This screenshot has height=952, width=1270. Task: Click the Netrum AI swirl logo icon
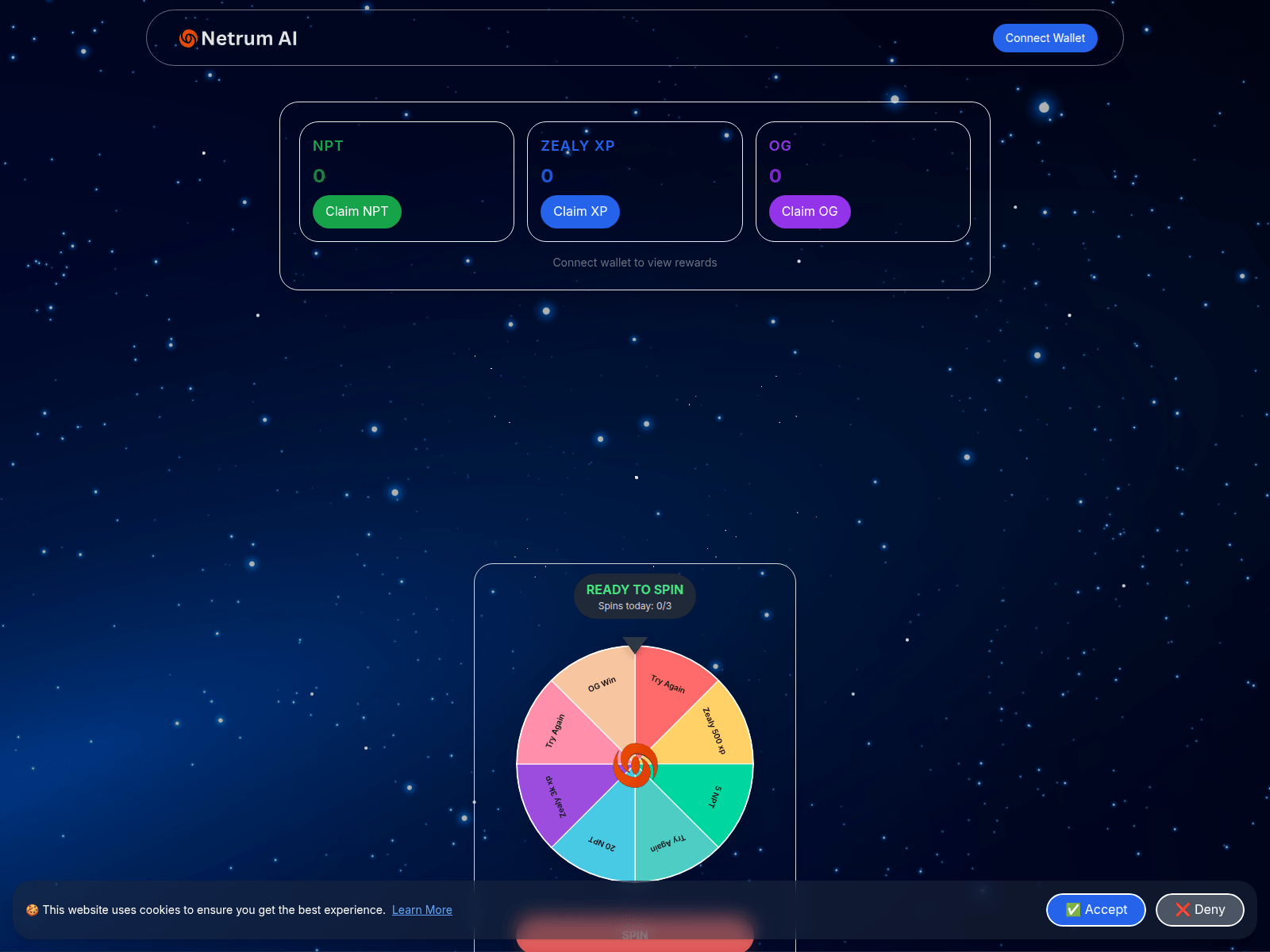pyautogui.click(x=188, y=38)
